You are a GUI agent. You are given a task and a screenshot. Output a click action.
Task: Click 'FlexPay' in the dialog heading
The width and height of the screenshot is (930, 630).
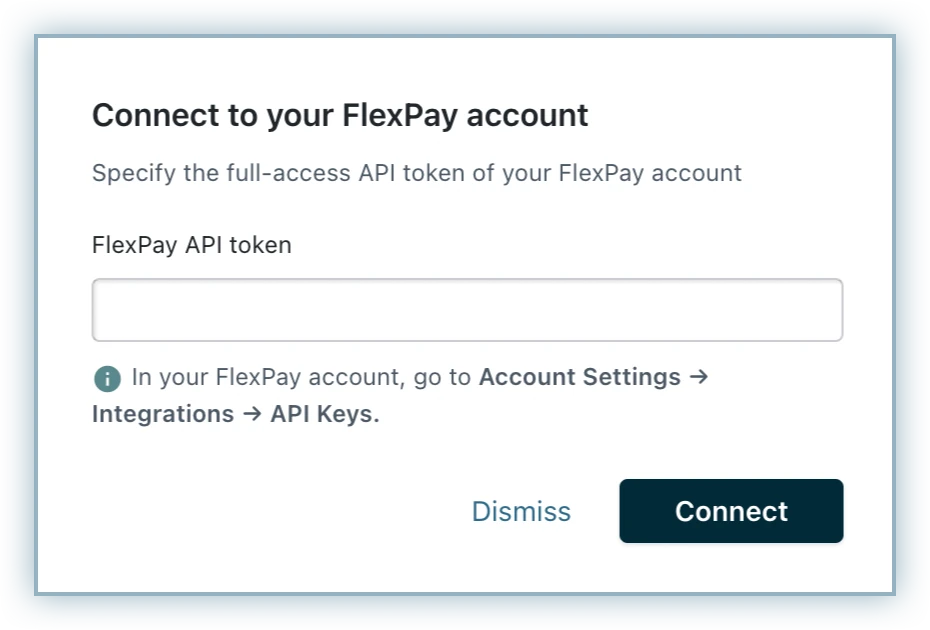(x=400, y=115)
